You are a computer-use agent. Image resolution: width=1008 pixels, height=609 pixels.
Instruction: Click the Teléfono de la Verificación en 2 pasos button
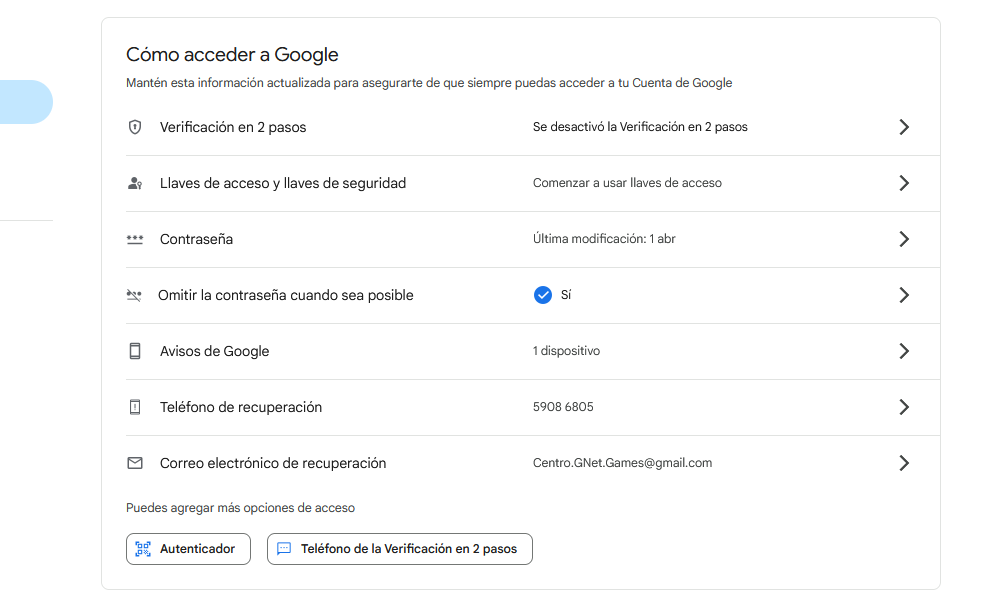(400, 549)
